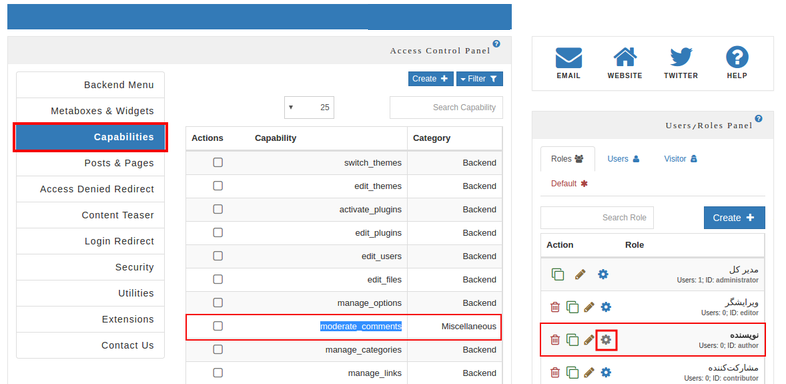This screenshot has height=384, width=786.
Task: Open the Access Denied Redirect section
Action: [x=90, y=189]
